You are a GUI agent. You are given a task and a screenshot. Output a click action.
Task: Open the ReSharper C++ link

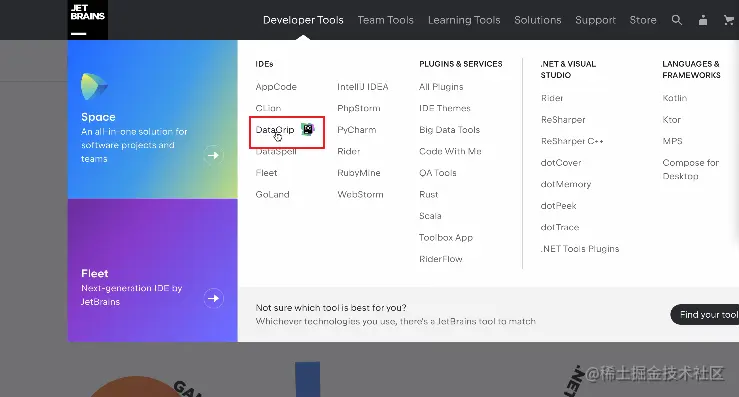click(572, 141)
